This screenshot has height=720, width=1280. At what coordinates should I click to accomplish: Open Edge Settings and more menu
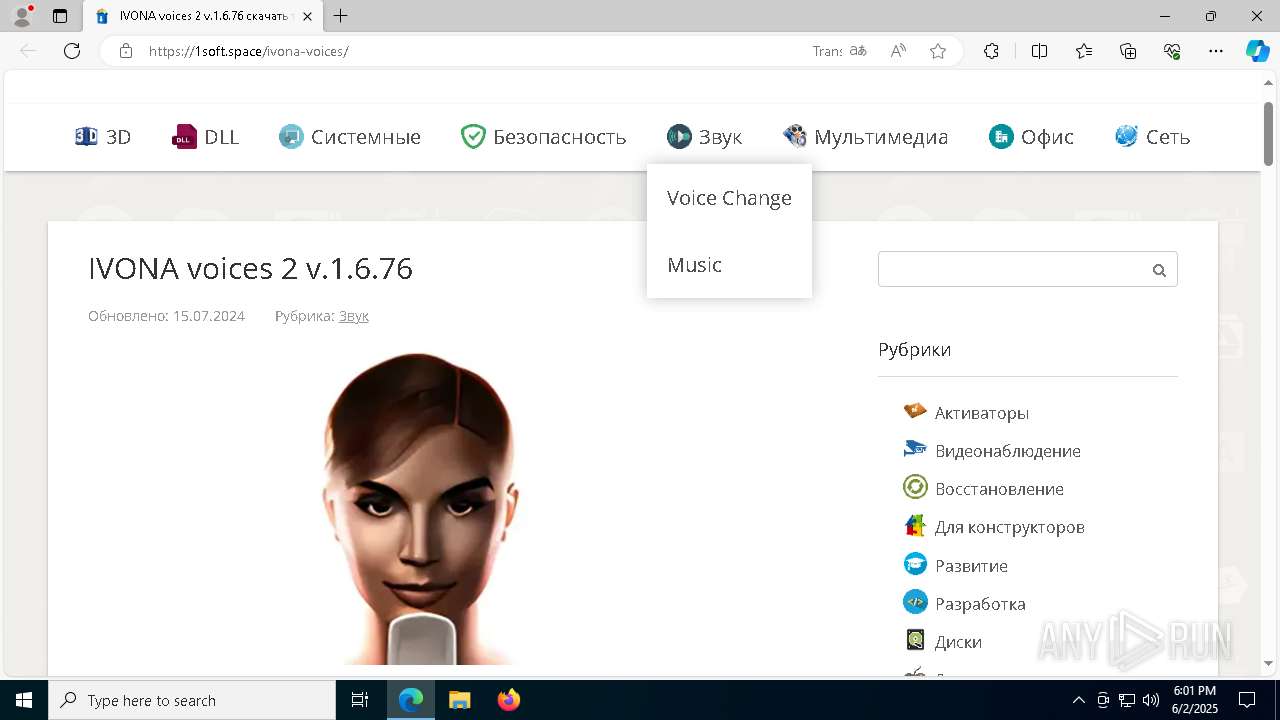[1216, 51]
